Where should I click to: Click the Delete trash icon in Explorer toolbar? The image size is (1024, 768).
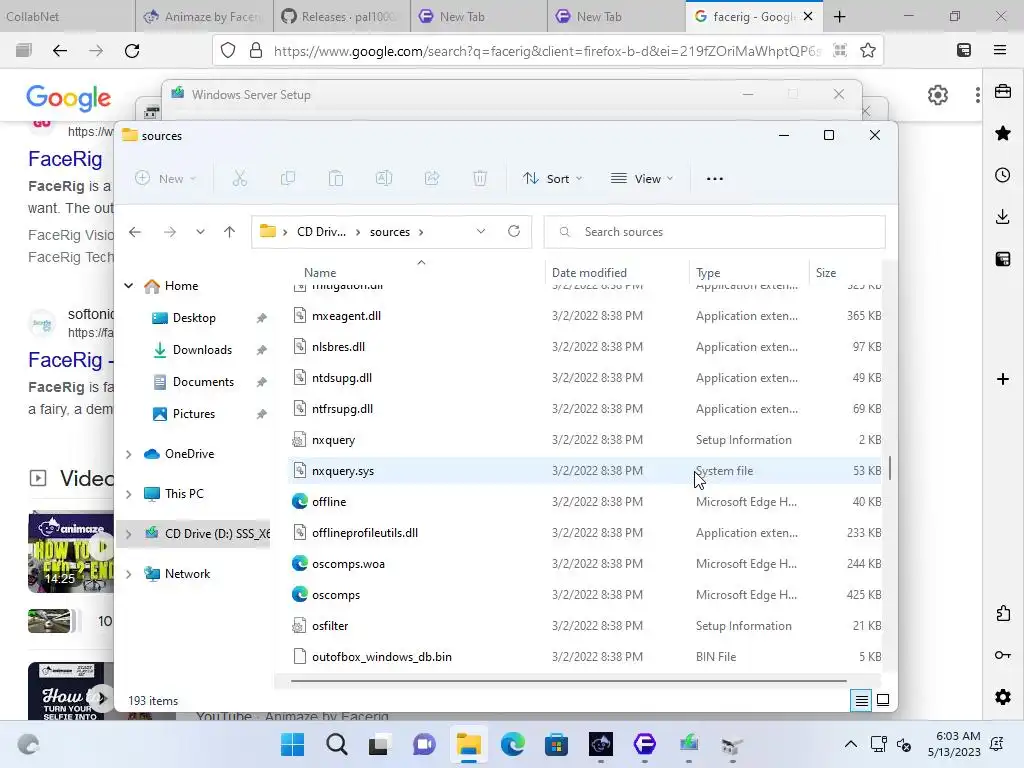tap(480, 178)
